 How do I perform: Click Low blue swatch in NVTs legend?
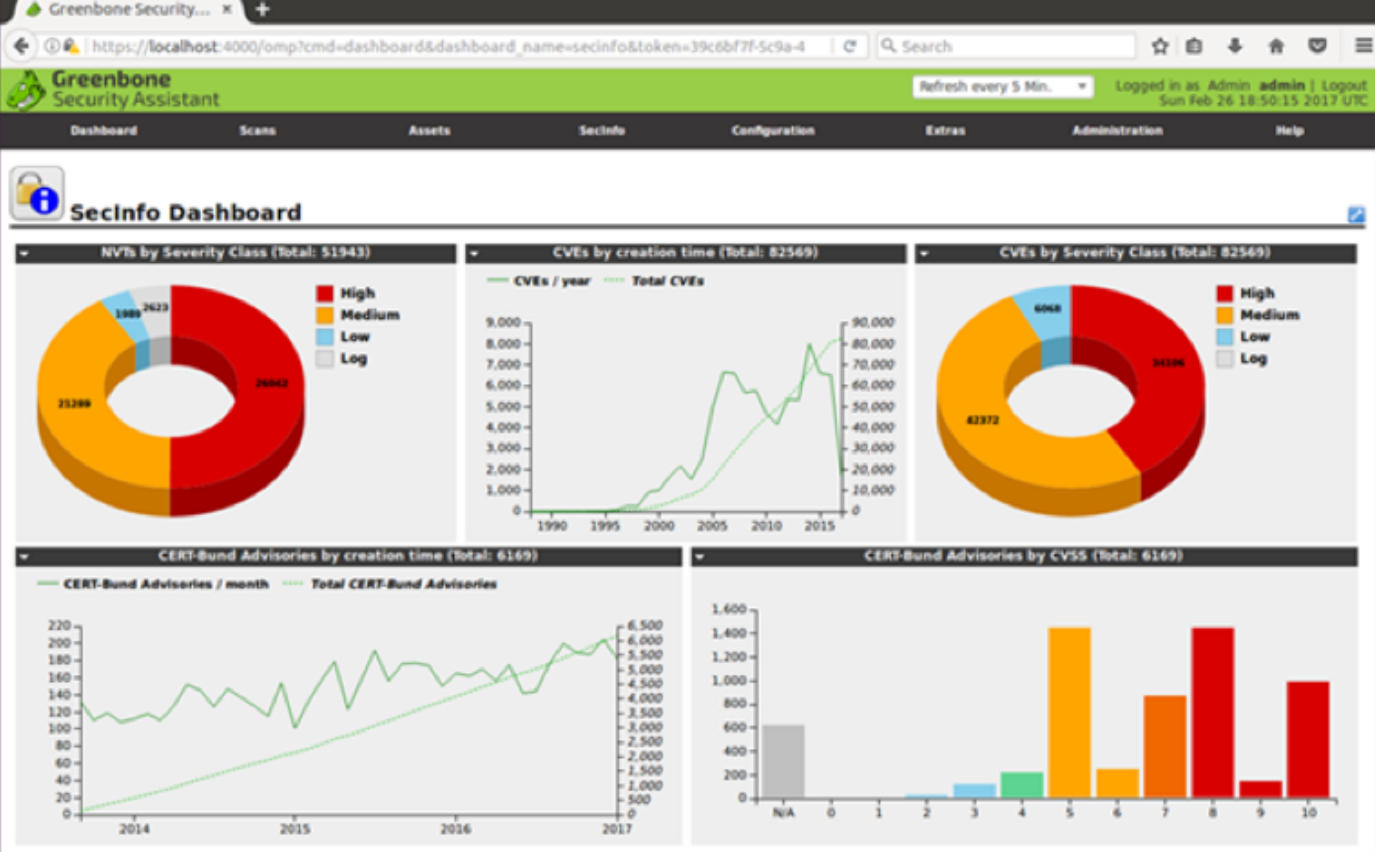pos(325,337)
